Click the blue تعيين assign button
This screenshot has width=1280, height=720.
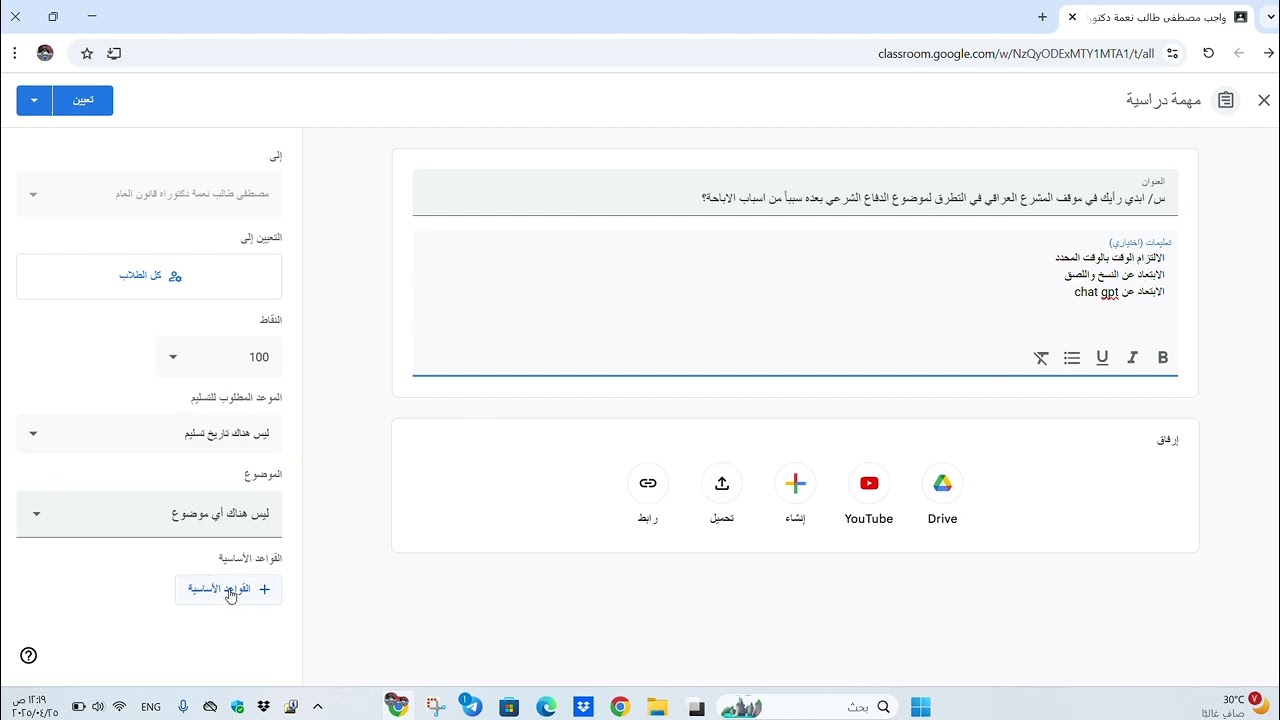[83, 100]
